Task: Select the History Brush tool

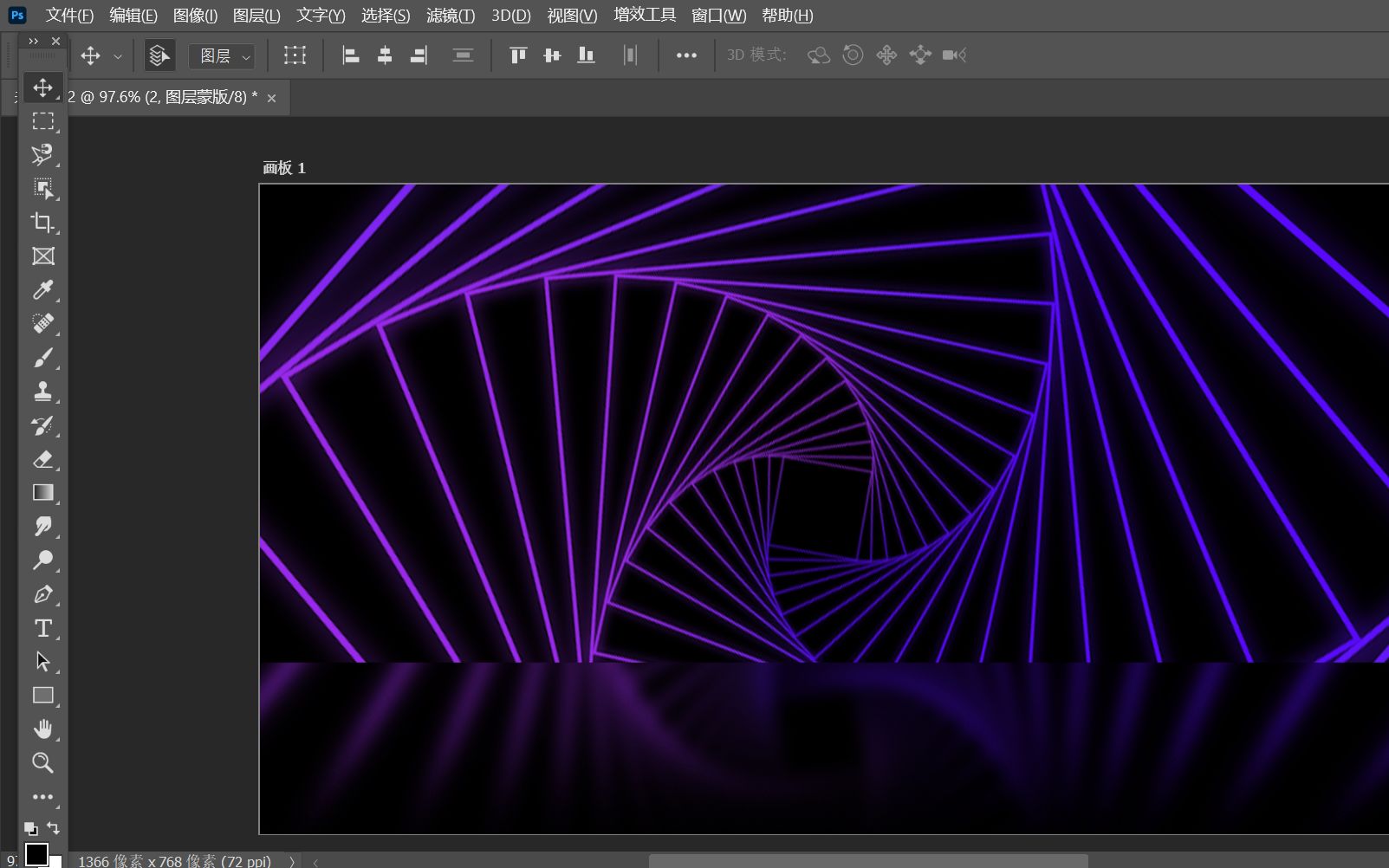Action: pyautogui.click(x=42, y=425)
